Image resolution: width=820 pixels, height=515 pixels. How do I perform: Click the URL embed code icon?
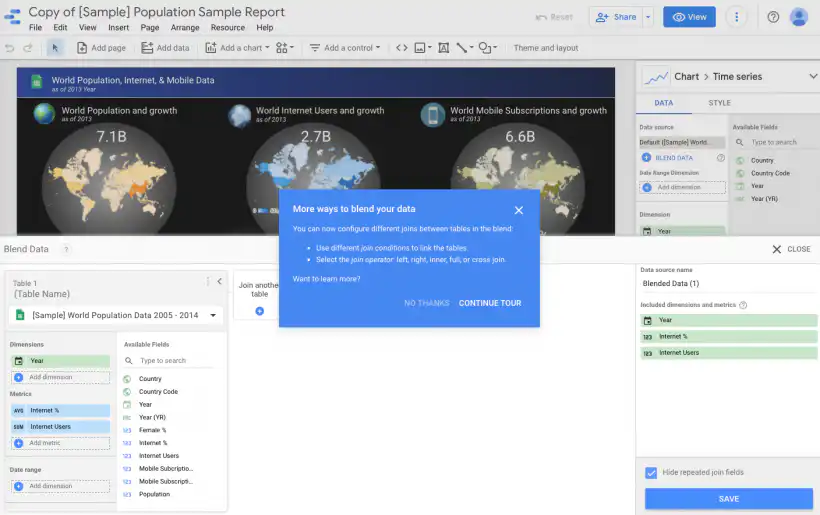[401, 48]
